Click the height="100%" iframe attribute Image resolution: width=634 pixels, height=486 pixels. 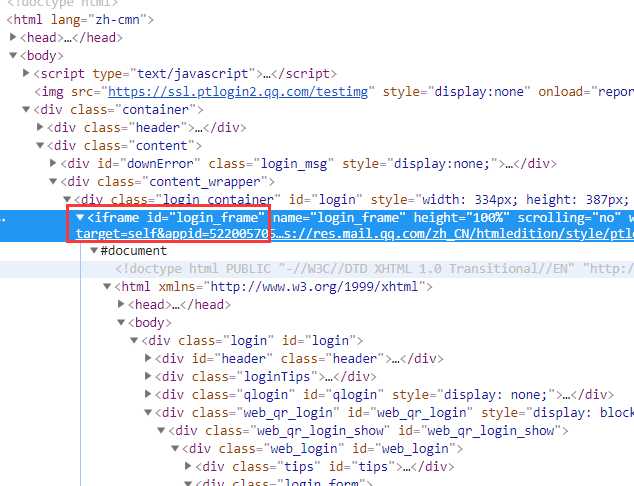(x=461, y=218)
